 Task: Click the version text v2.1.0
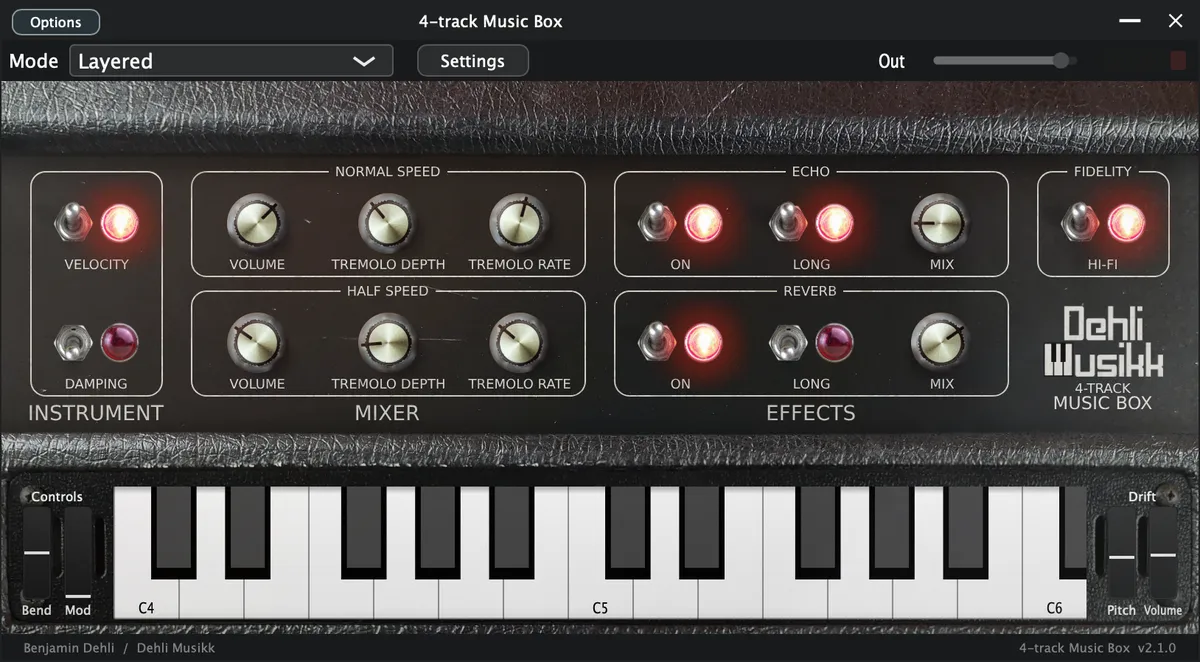pyautogui.click(x=1157, y=648)
